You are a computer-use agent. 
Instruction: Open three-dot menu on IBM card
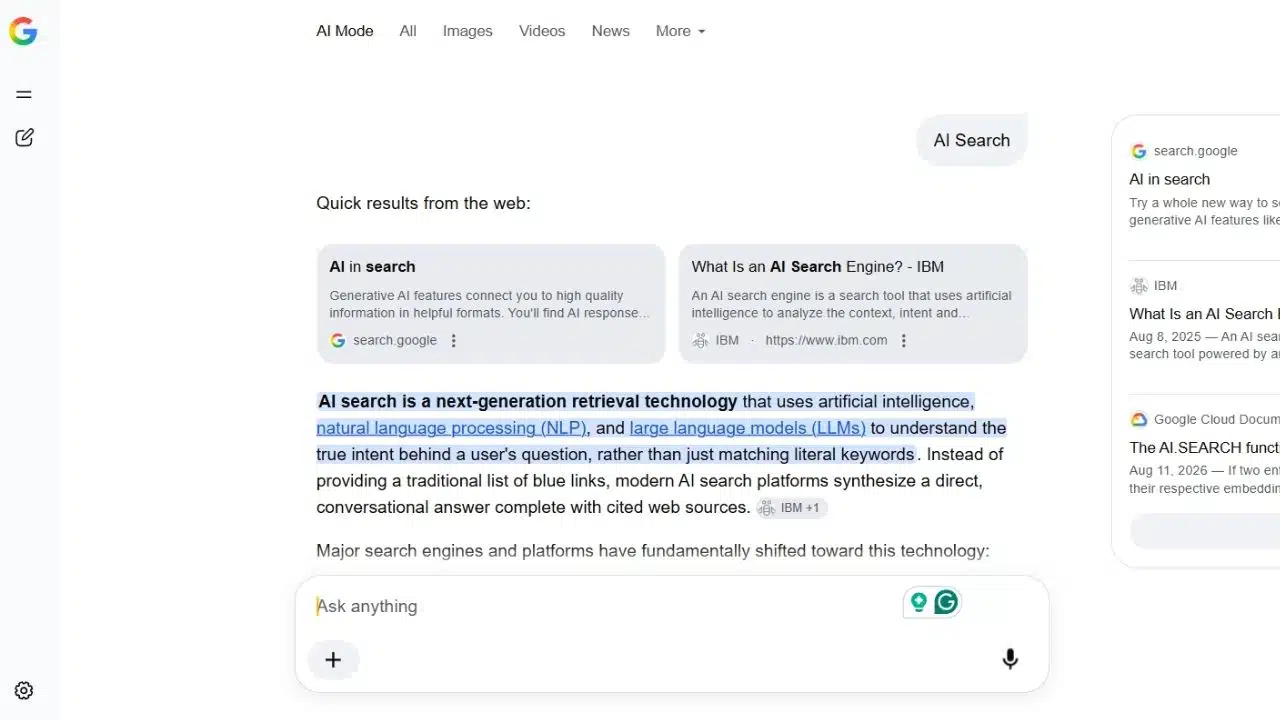[904, 340]
